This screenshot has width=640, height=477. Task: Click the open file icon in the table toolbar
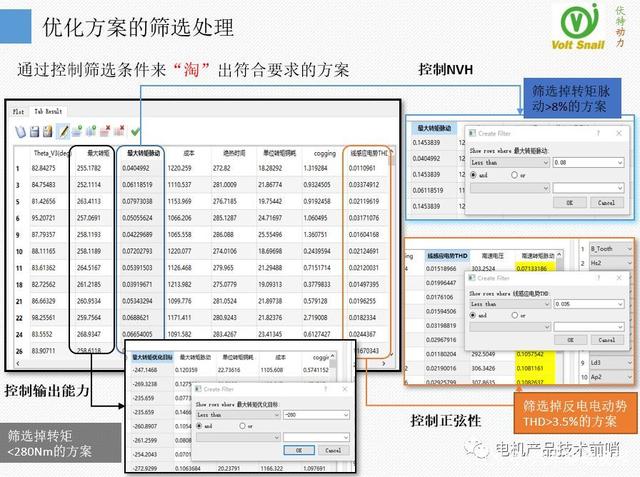click(20, 131)
